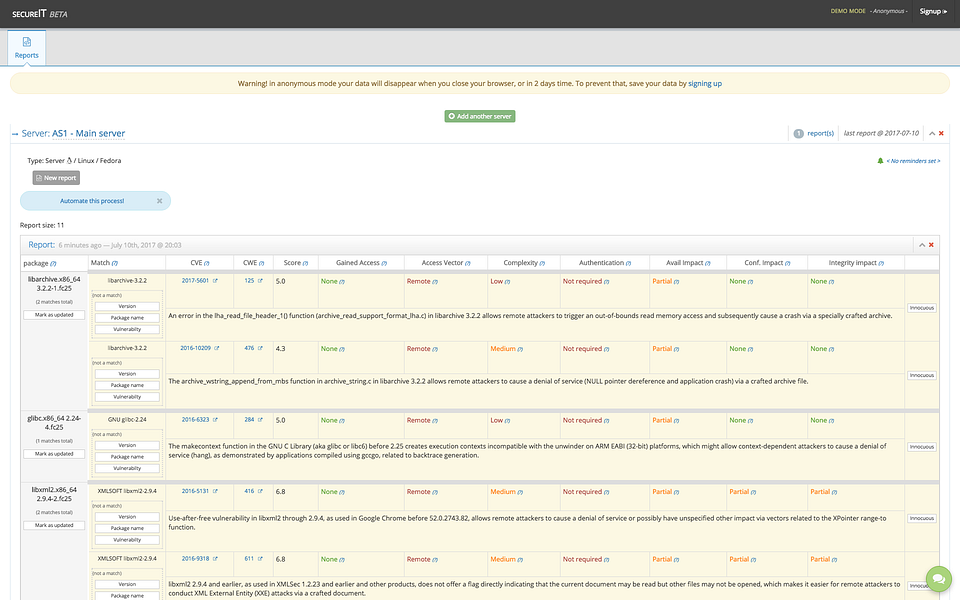The image size is (960, 600).
Task: Click help icon next to Match header
Action: tap(115, 263)
